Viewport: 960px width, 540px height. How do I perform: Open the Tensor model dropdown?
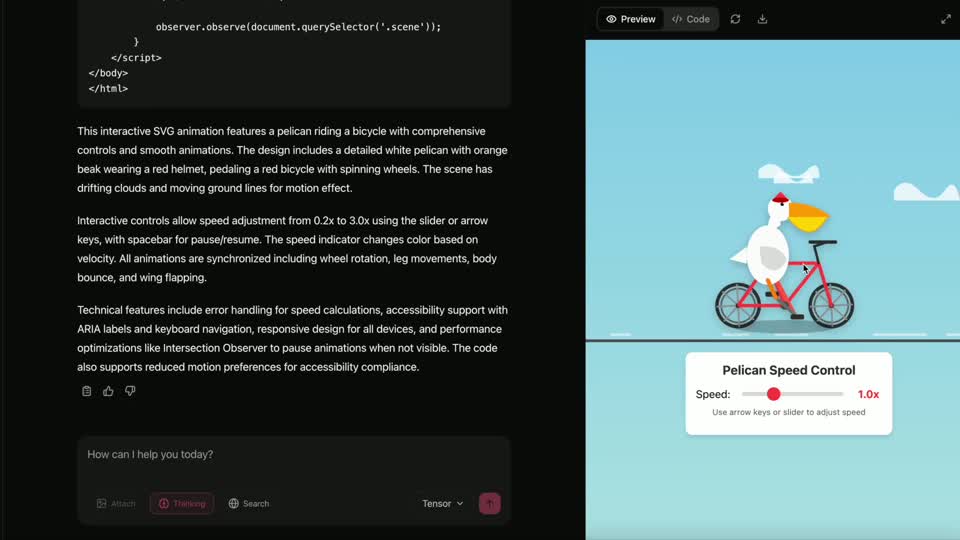pyautogui.click(x=442, y=503)
